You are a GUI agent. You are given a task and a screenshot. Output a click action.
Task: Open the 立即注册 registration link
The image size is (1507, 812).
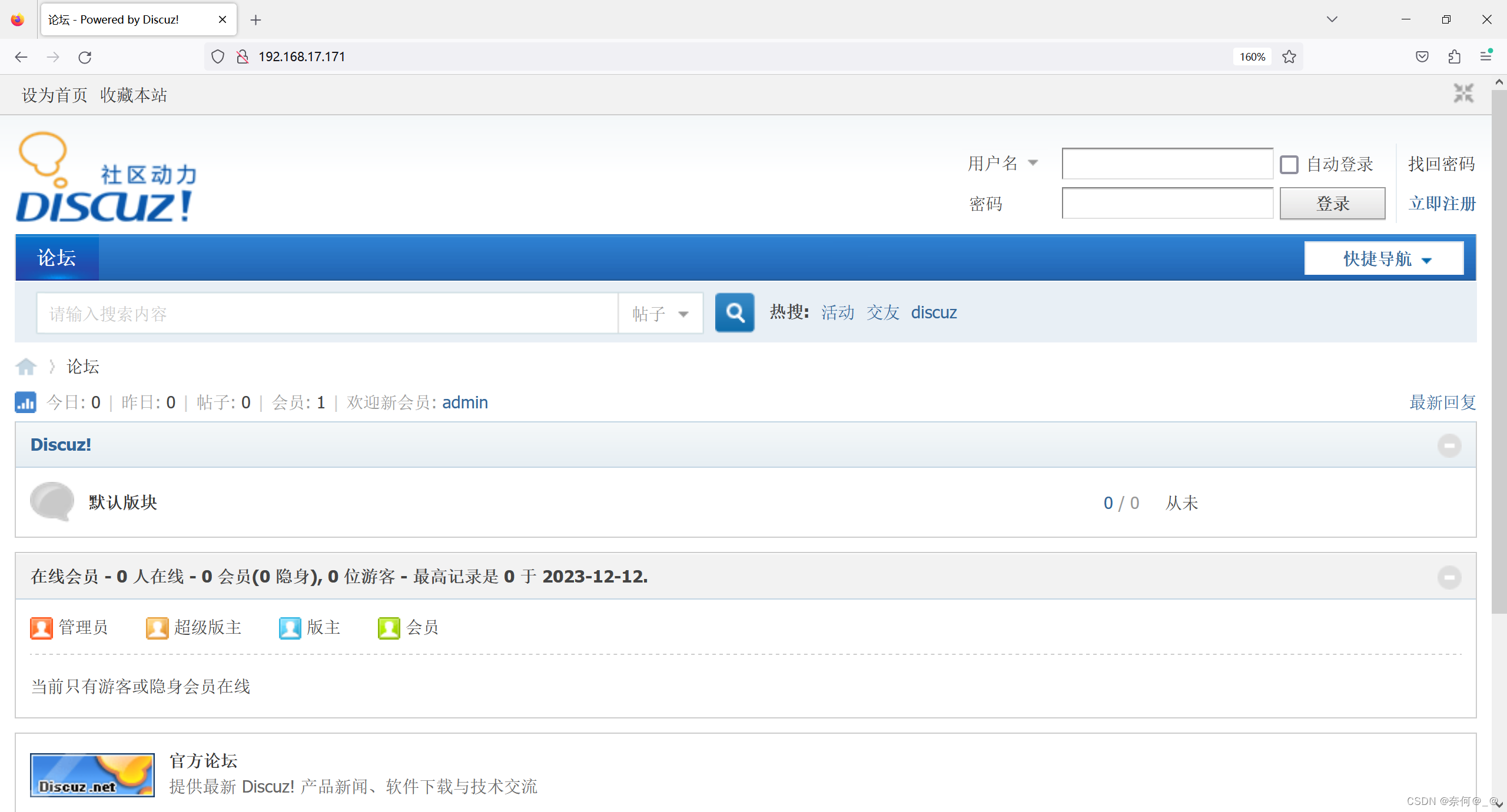[1442, 203]
